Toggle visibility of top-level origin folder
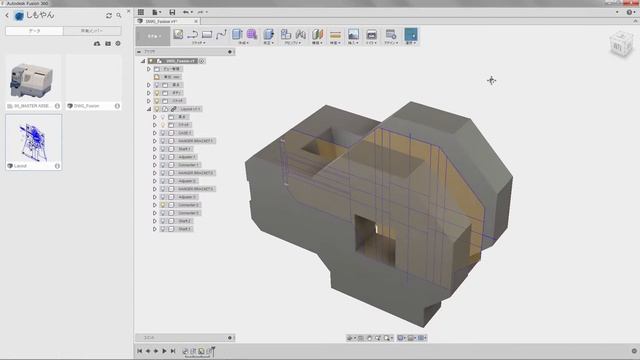Screen dimensions: 640x360 click(x=157, y=85)
